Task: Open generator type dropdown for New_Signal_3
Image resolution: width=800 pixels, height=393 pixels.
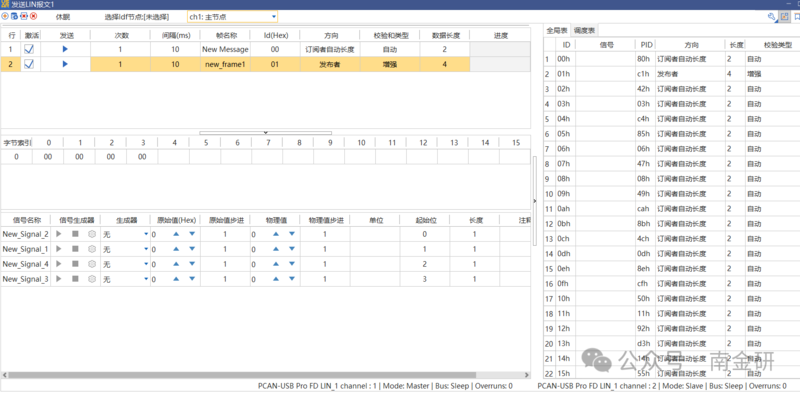Action: (x=146, y=279)
